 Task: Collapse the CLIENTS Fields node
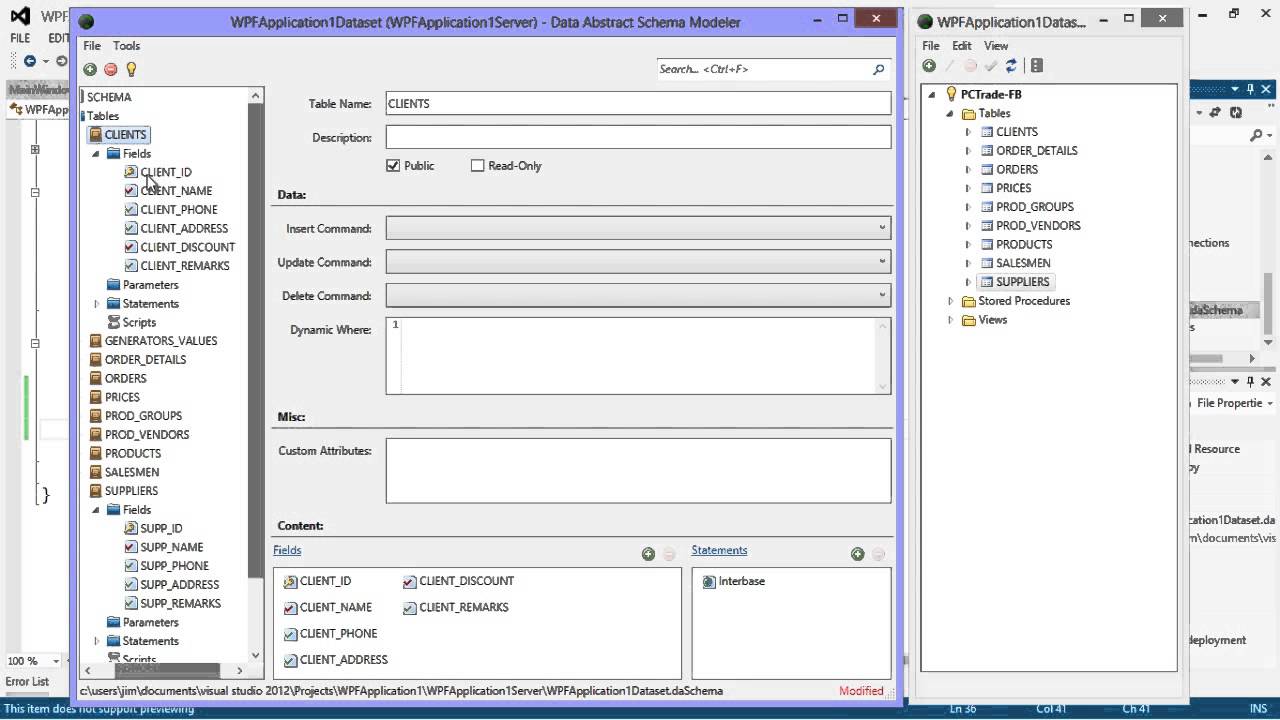pyautogui.click(x=97, y=154)
